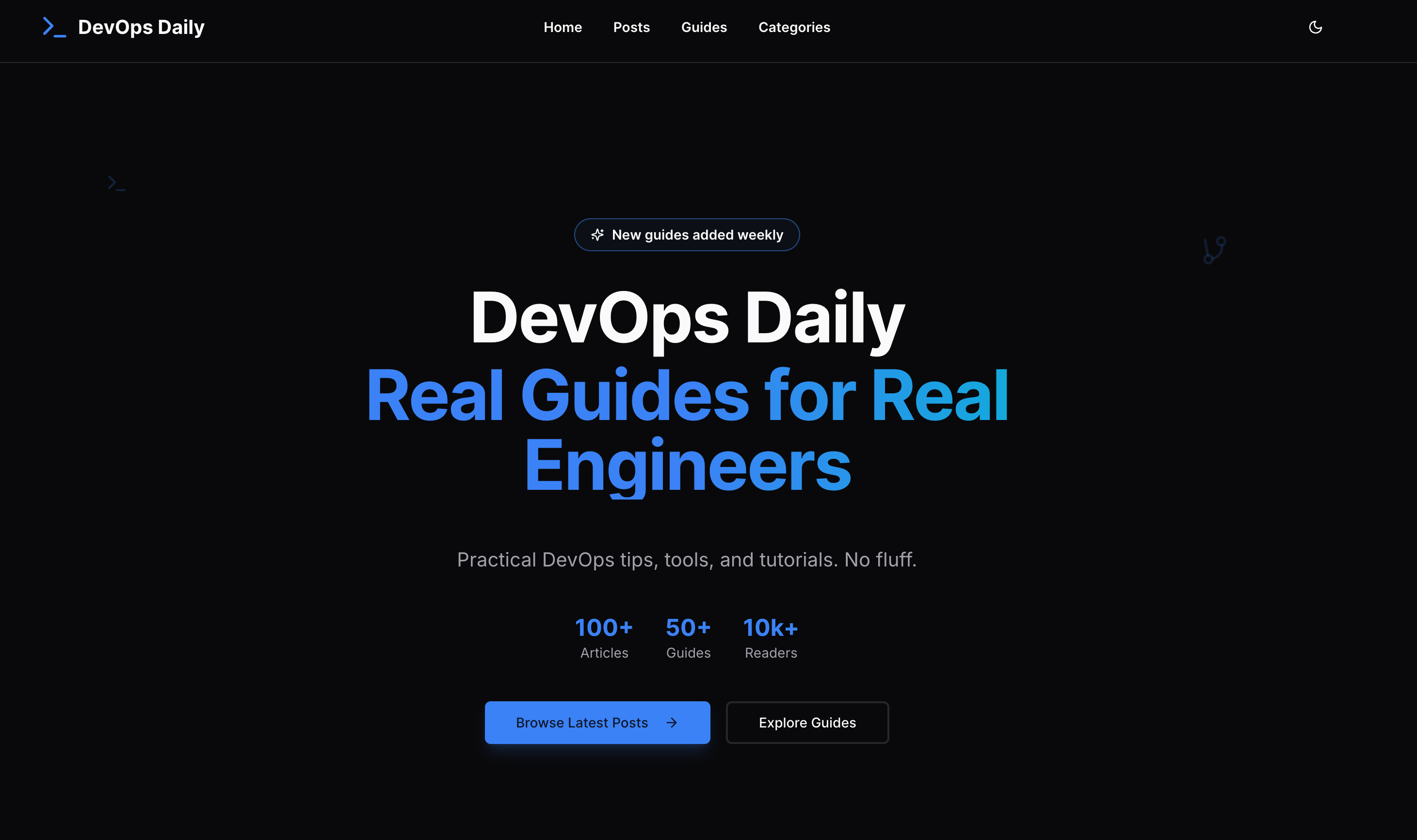Image resolution: width=1417 pixels, height=840 pixels.
Task: Navigate to the Guides section
Action: pos(704,27)
